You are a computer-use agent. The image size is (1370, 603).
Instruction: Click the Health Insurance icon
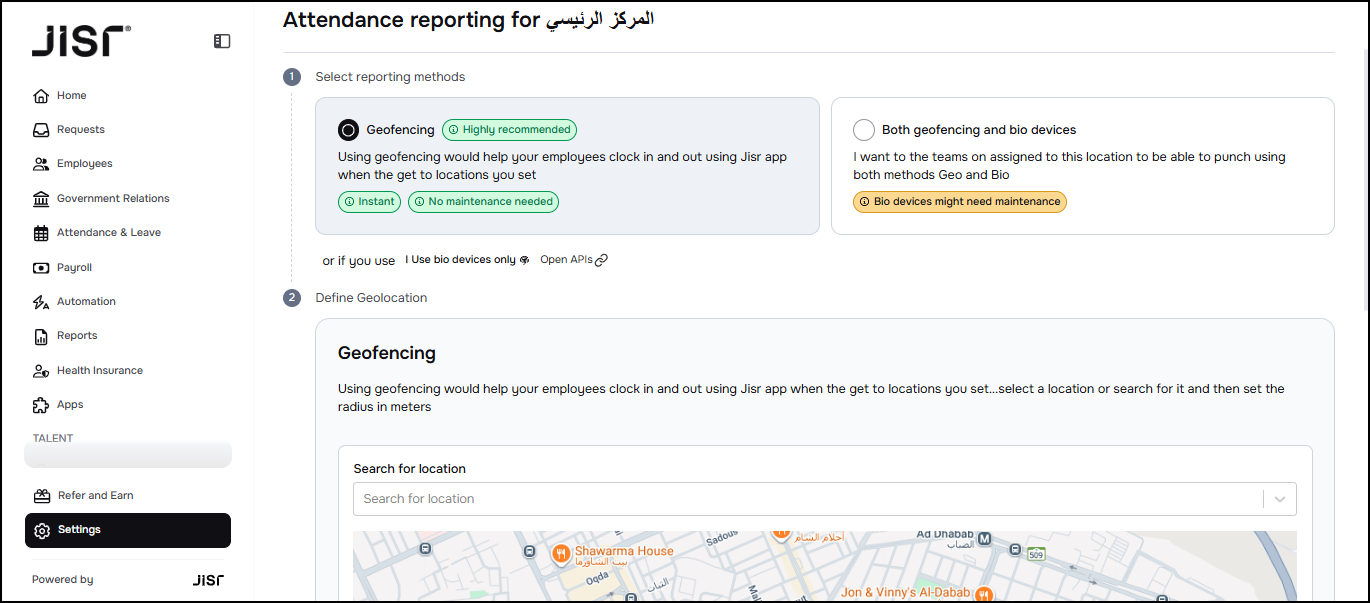click(x=41, y=371)
